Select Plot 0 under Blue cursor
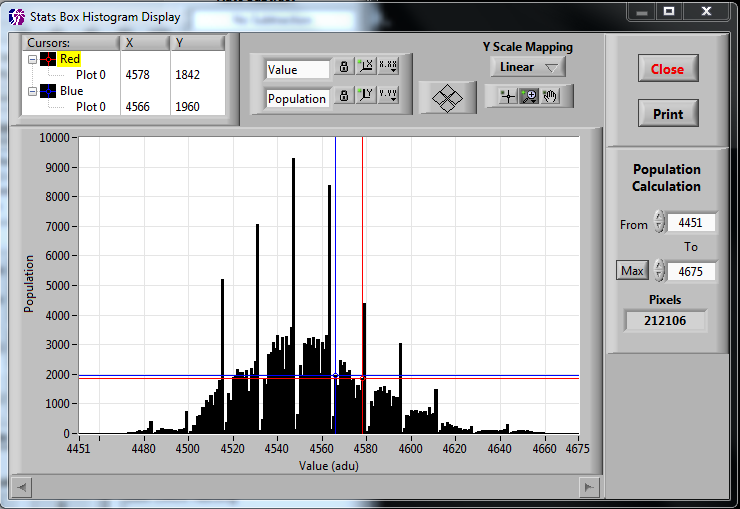This screenshot has height=509, width=740. pos(91,107)
